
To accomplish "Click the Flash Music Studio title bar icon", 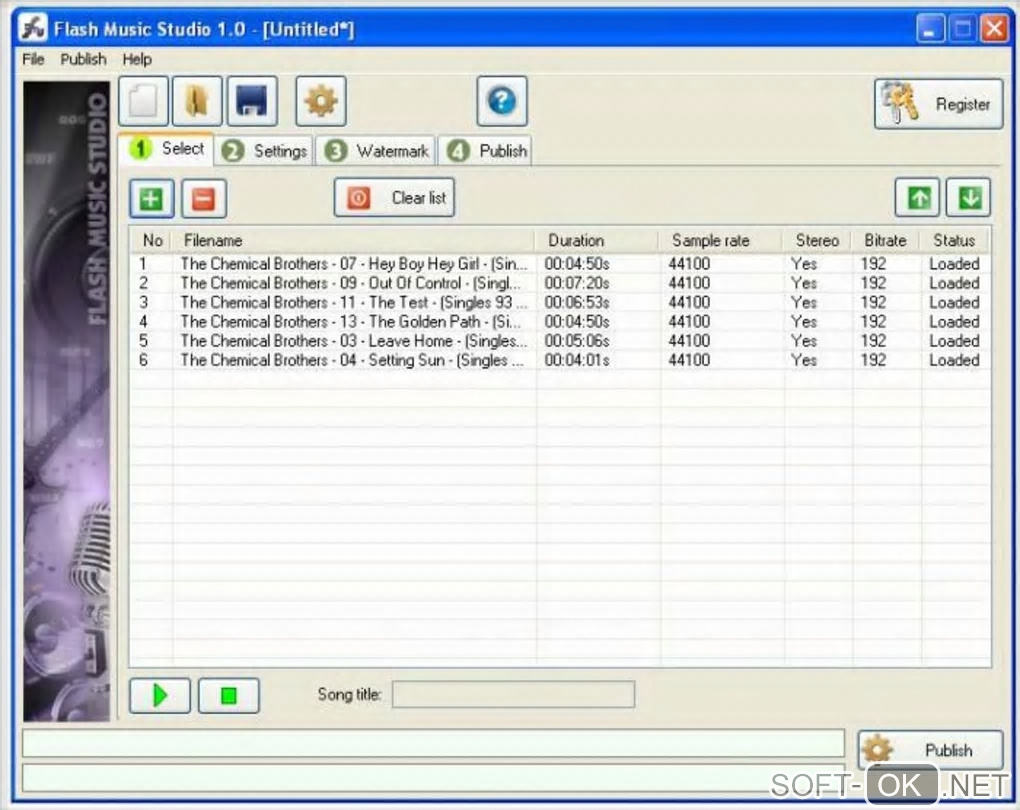I will pos(33,28).
